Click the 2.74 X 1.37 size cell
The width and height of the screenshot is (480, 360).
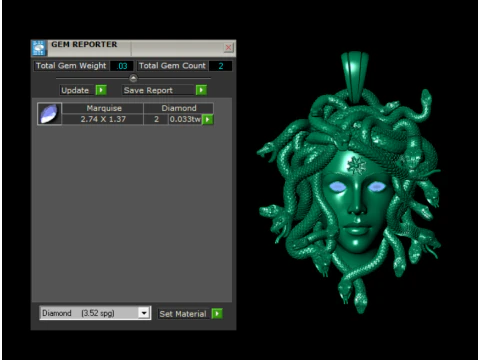(103, 119)
